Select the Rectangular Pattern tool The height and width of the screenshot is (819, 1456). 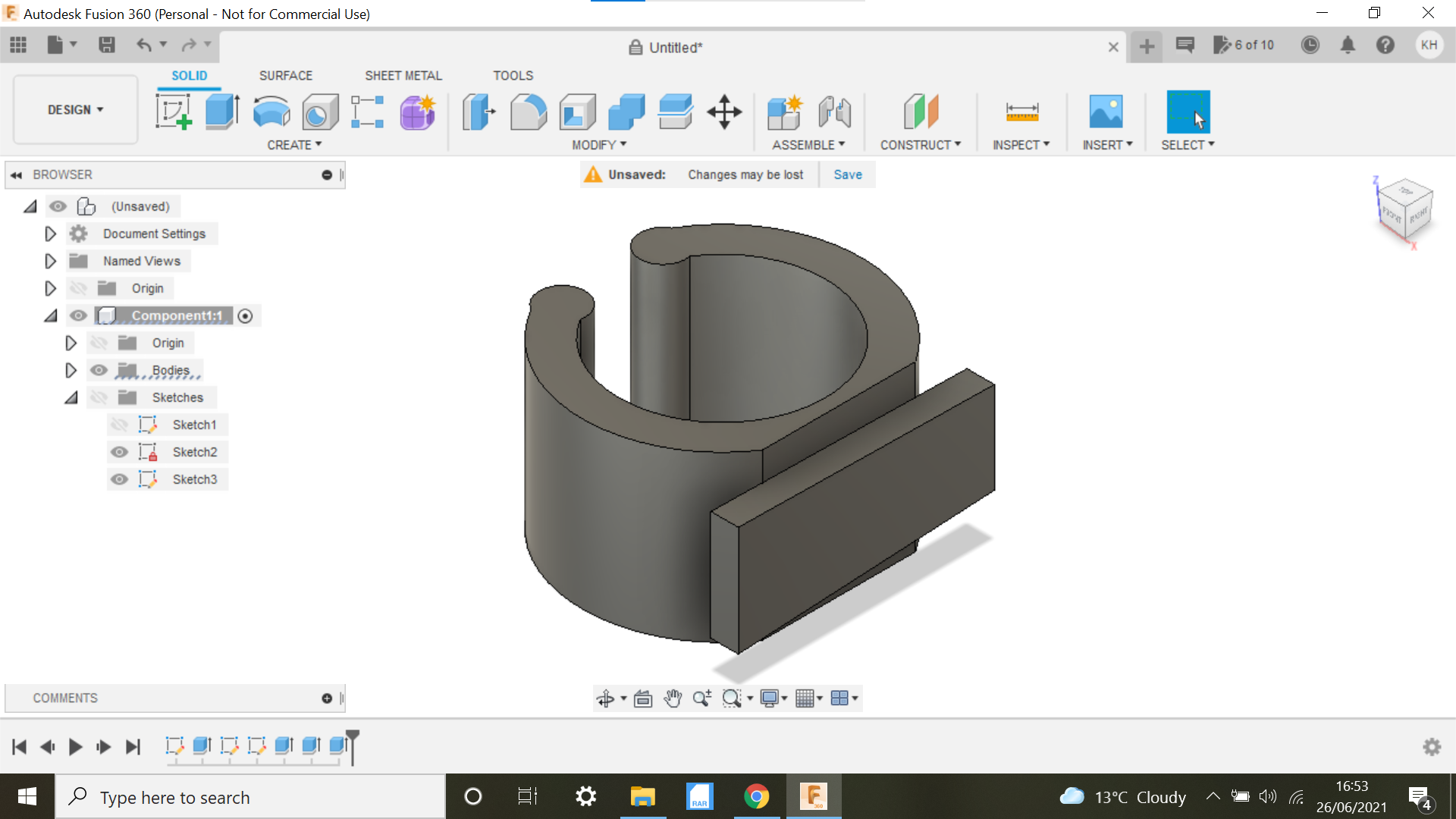tap(368, 111)
